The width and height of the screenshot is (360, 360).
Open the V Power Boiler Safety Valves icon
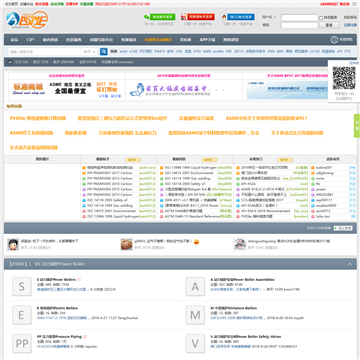click(x=195, y=344)
